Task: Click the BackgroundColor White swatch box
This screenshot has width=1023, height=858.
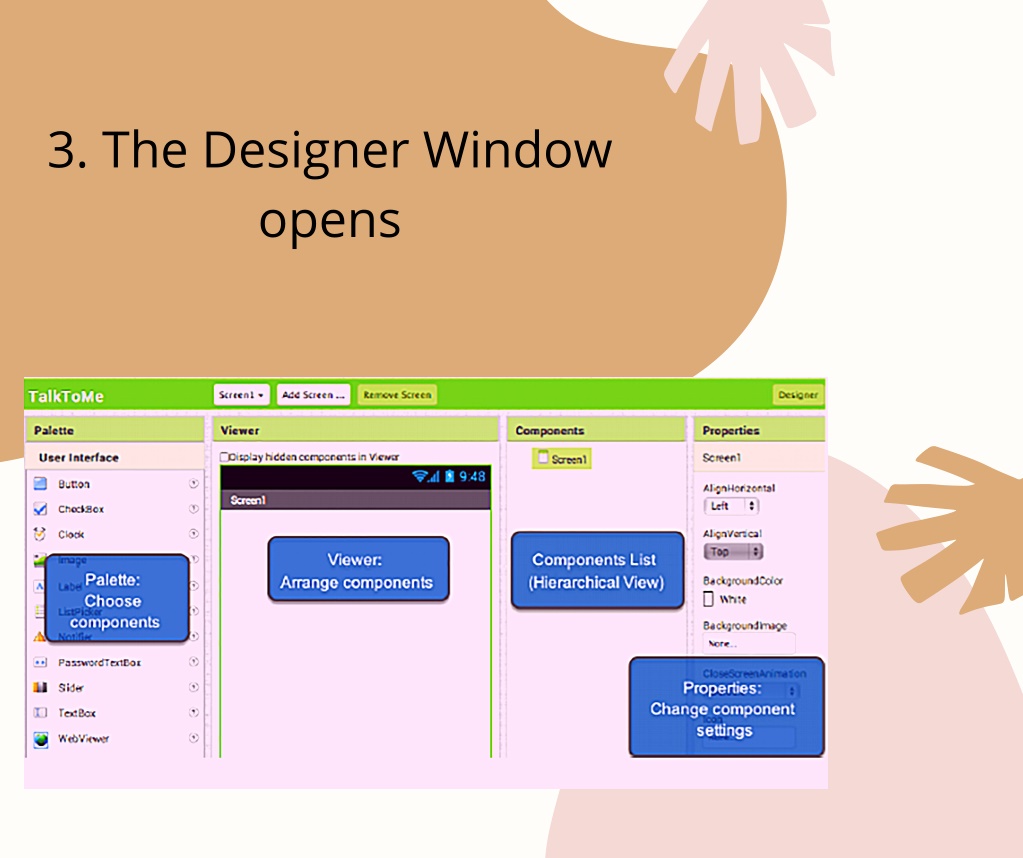Action: 709,599
